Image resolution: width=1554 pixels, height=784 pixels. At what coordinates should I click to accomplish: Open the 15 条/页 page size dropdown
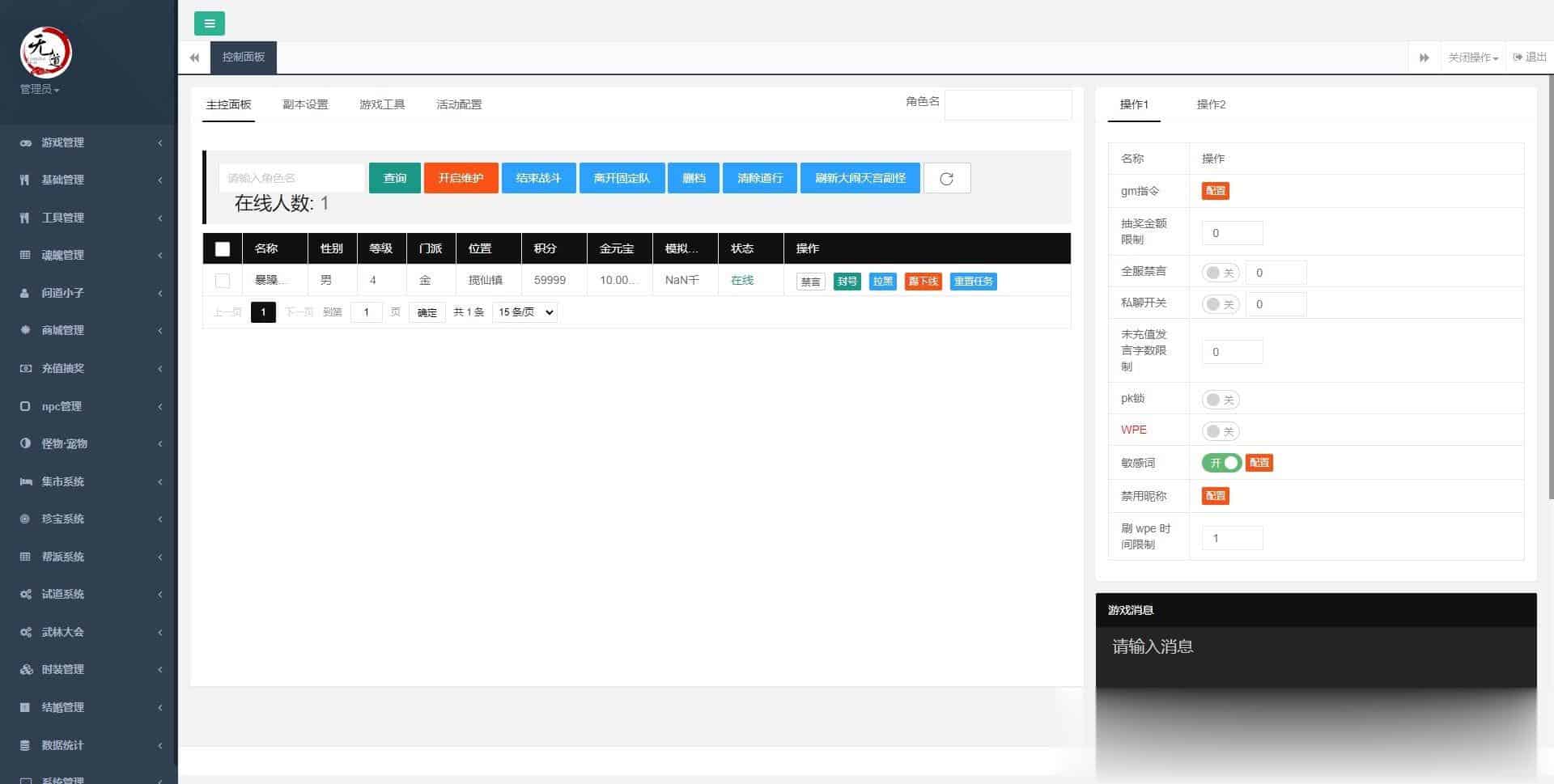524,312
